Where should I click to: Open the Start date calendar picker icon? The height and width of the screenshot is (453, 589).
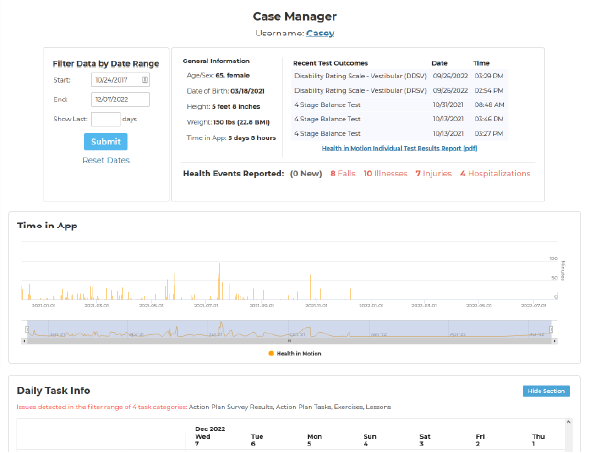[145, 80]
